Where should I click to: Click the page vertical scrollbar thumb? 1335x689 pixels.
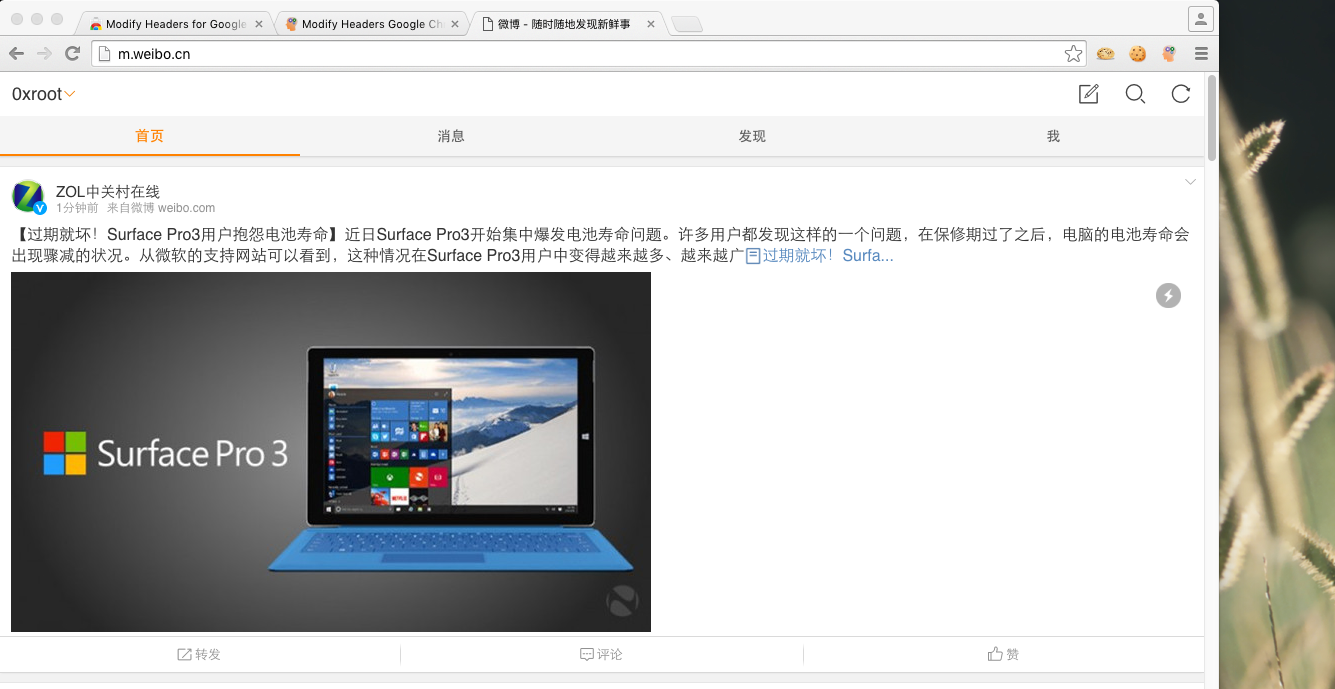click(x=1212, y=117)
